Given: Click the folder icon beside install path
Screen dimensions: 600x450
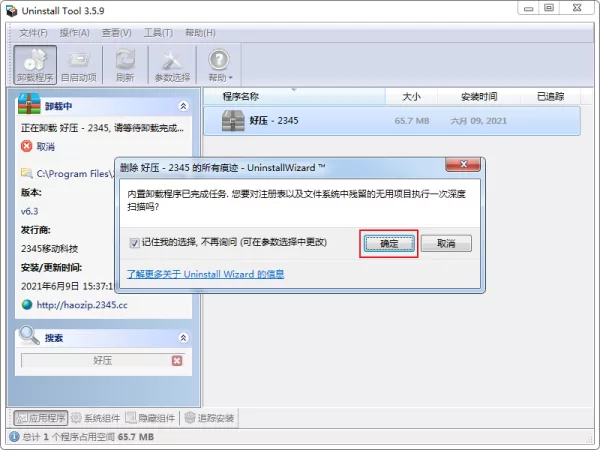Looking at the screenshot, I should 26,173.
